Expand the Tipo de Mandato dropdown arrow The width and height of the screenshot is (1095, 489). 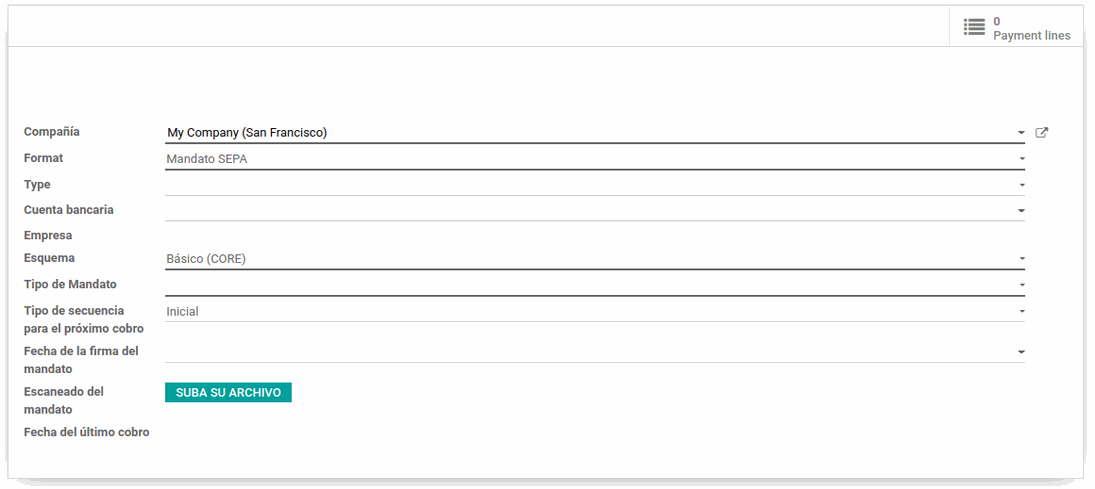(x=1021, y=285)
